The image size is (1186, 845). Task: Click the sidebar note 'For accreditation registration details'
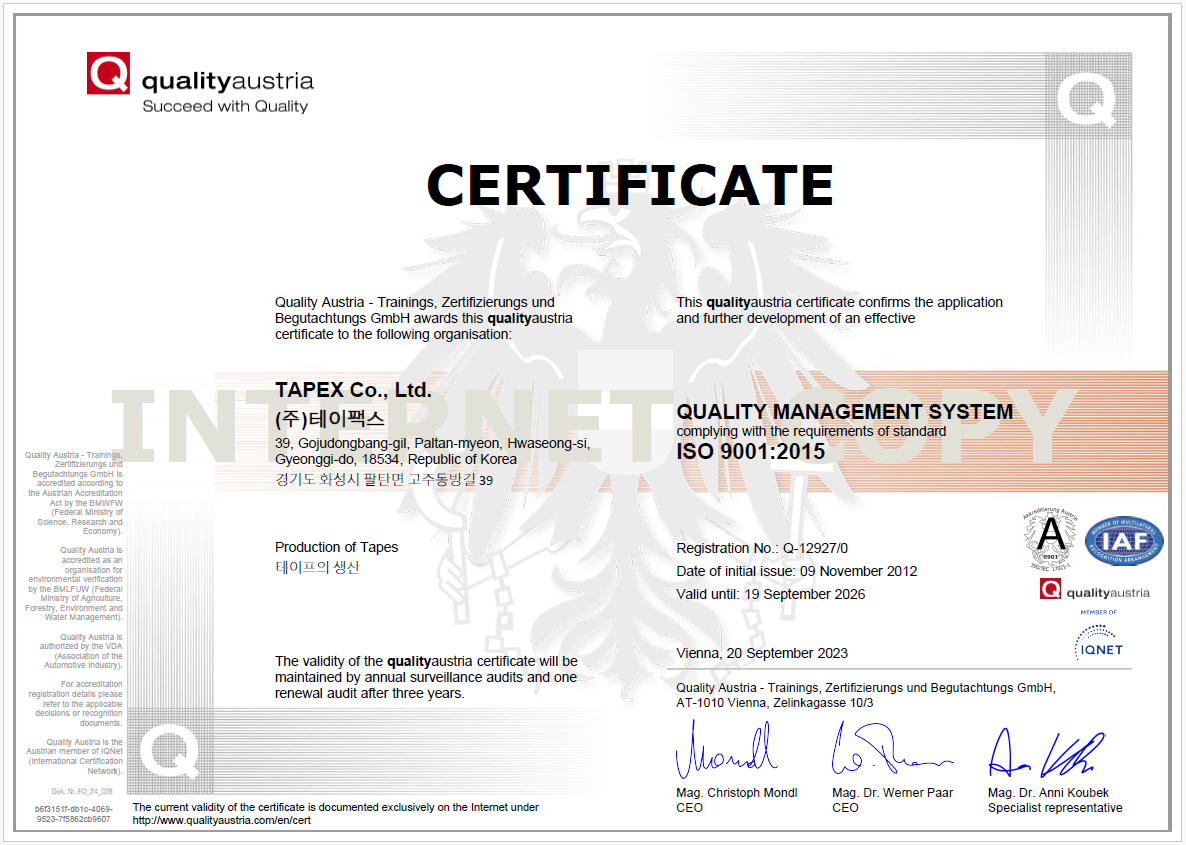click(75, 704)
